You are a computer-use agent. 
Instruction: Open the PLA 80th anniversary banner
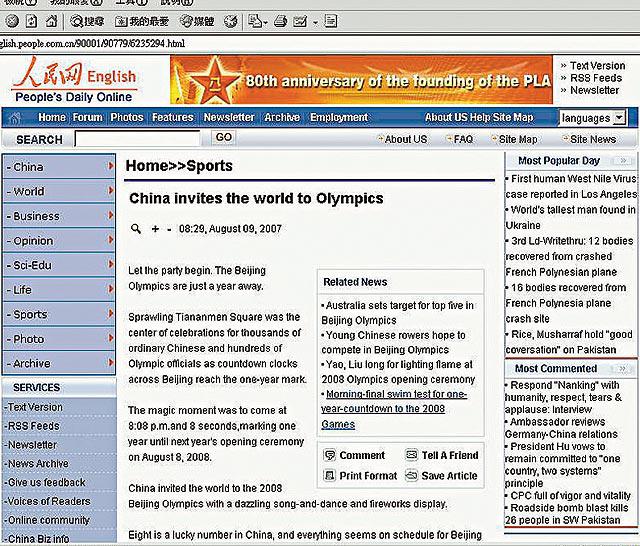coord(361,80)
